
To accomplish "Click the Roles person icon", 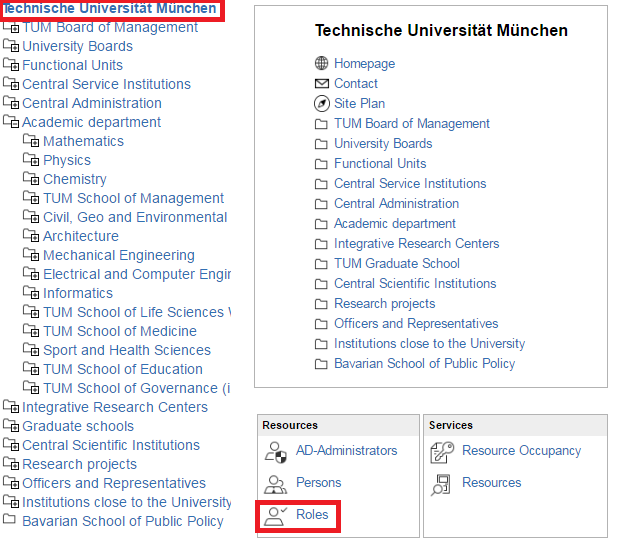I will pos(275,516).
